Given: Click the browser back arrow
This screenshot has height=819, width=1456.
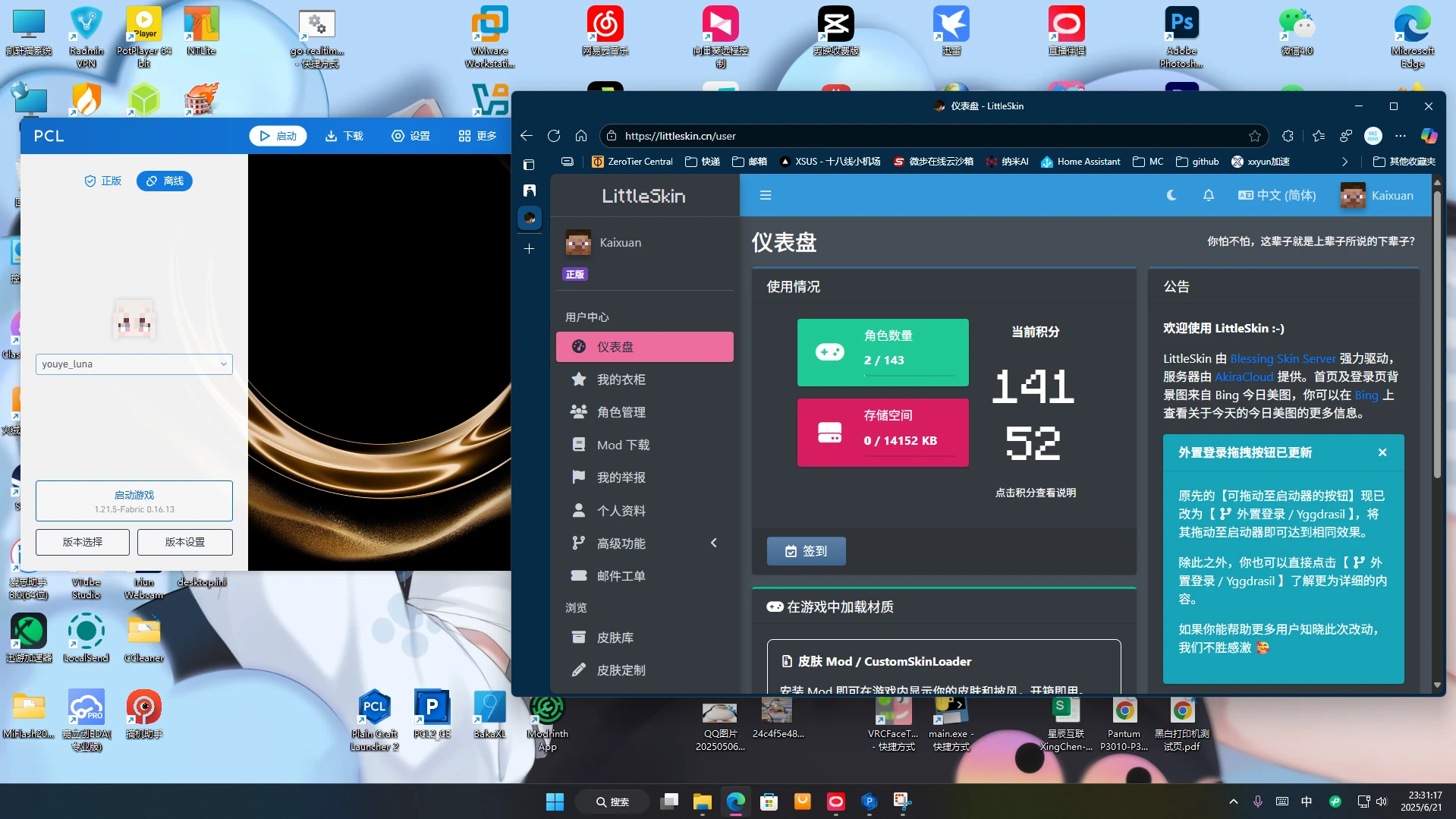Looking at the screenshot, I should tap(527, 136).
